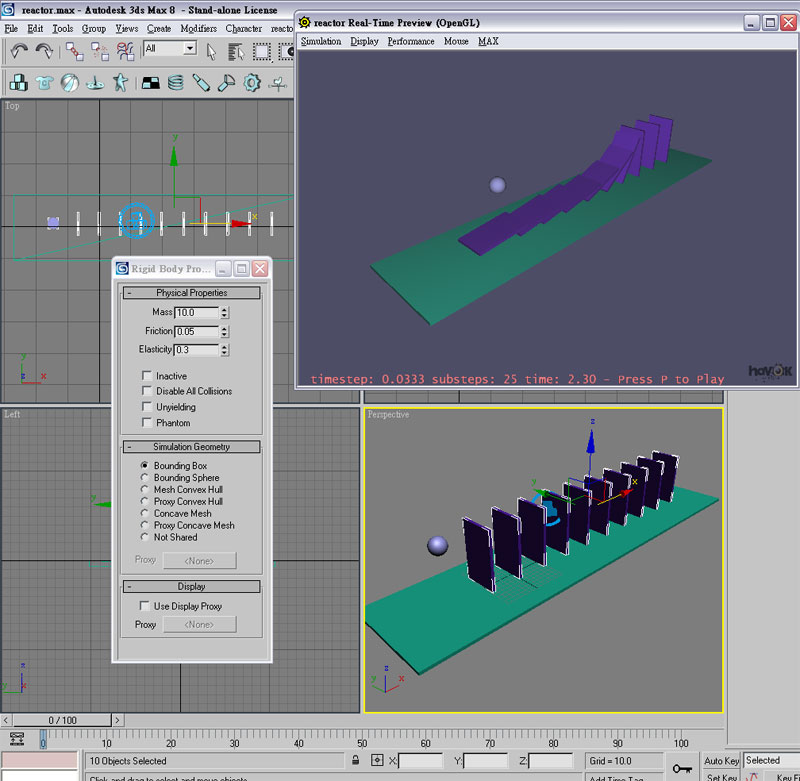The image size is (800, 781).
Task: Open the File menu
Action: [11, 29]
